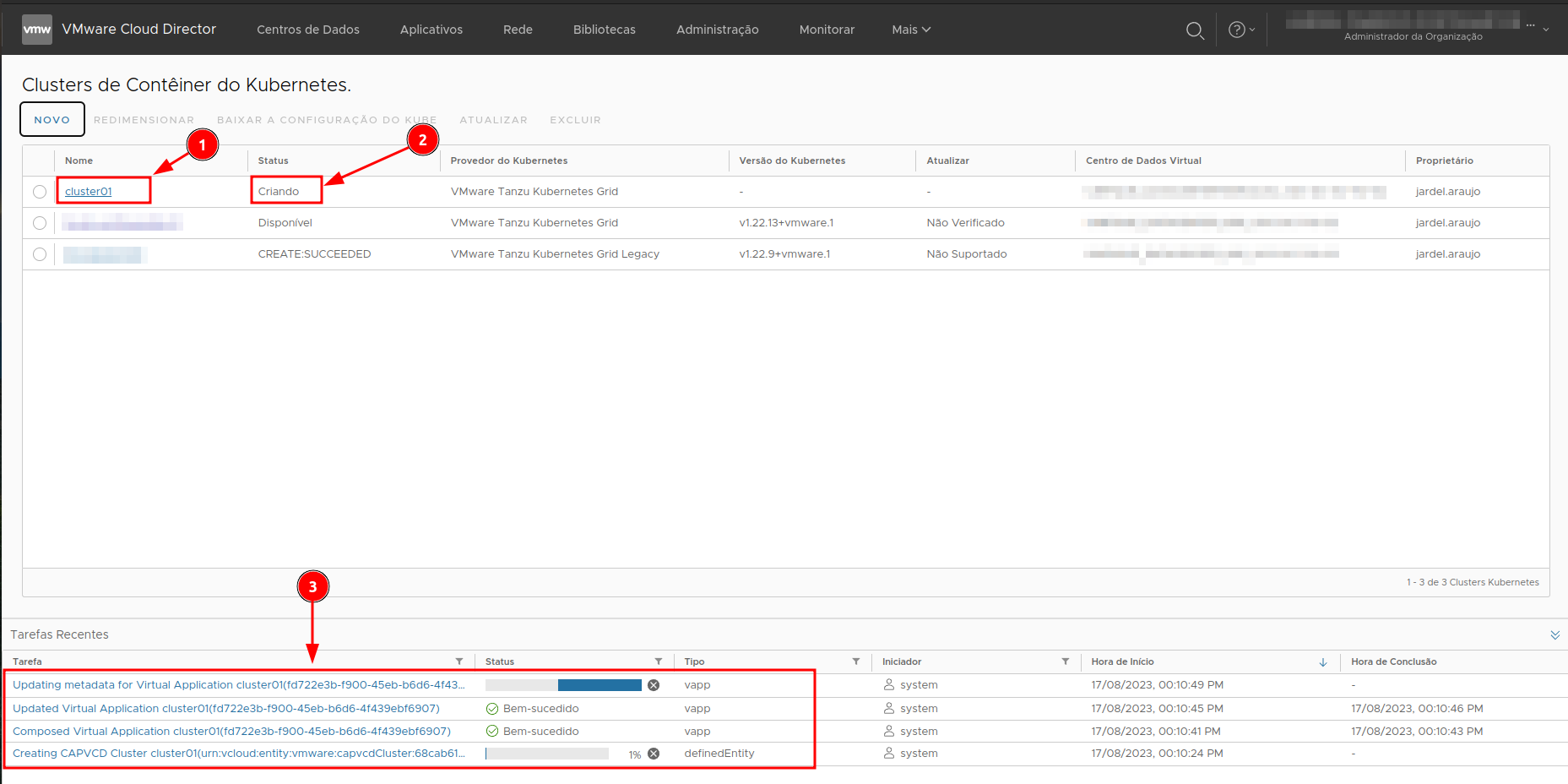The image size is (1568, 784).
Task: Filter the Iniciador column
Action: (x=1066, y=661)
